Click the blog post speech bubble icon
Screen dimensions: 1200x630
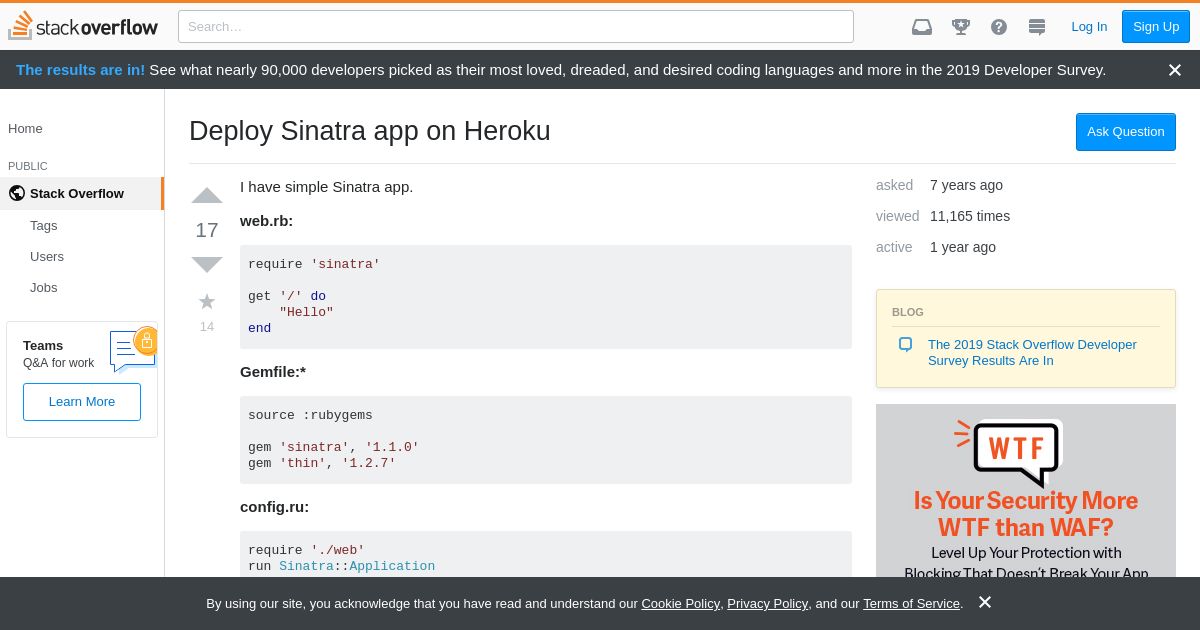(x=905, y=344)
